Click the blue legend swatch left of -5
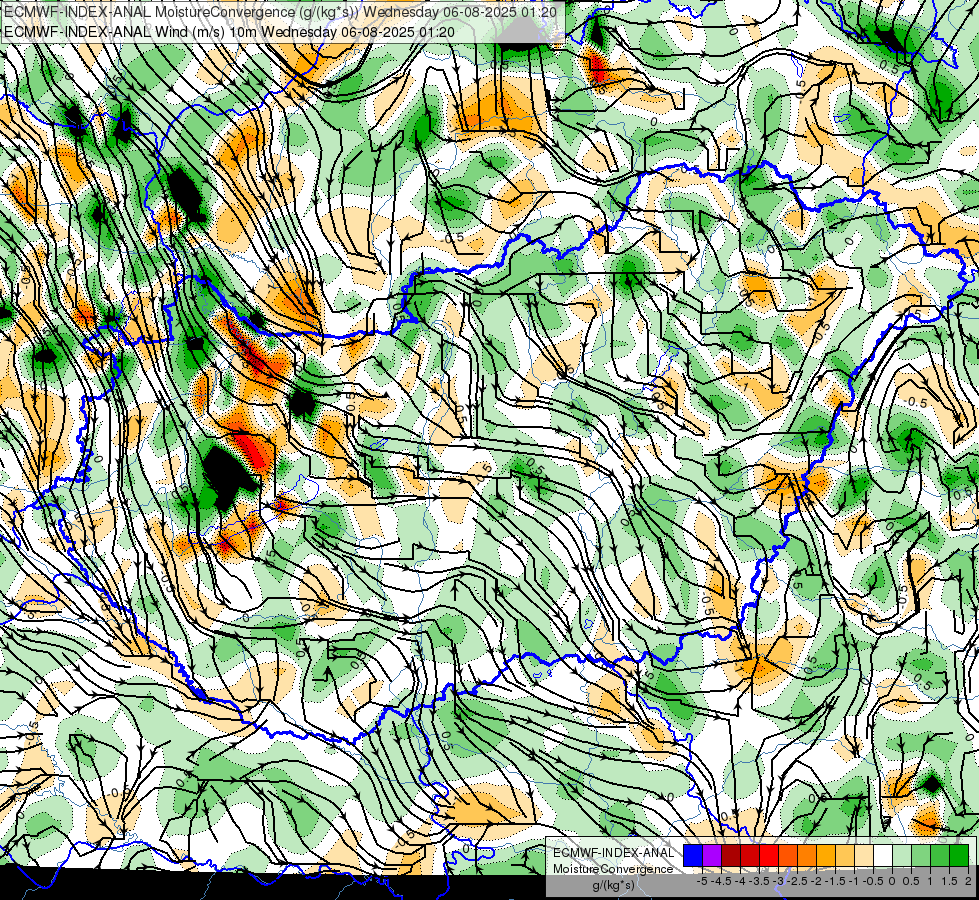This screenshot has width=979, height=900. click(x=693, y=856)
